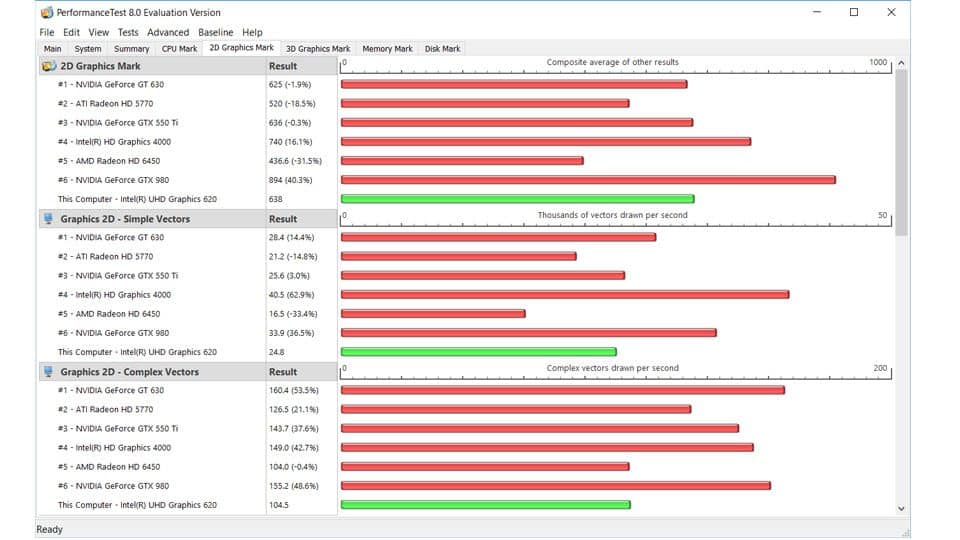Open the Tests menu
Viewport: 960px width, 540px height.
(127, 32)
